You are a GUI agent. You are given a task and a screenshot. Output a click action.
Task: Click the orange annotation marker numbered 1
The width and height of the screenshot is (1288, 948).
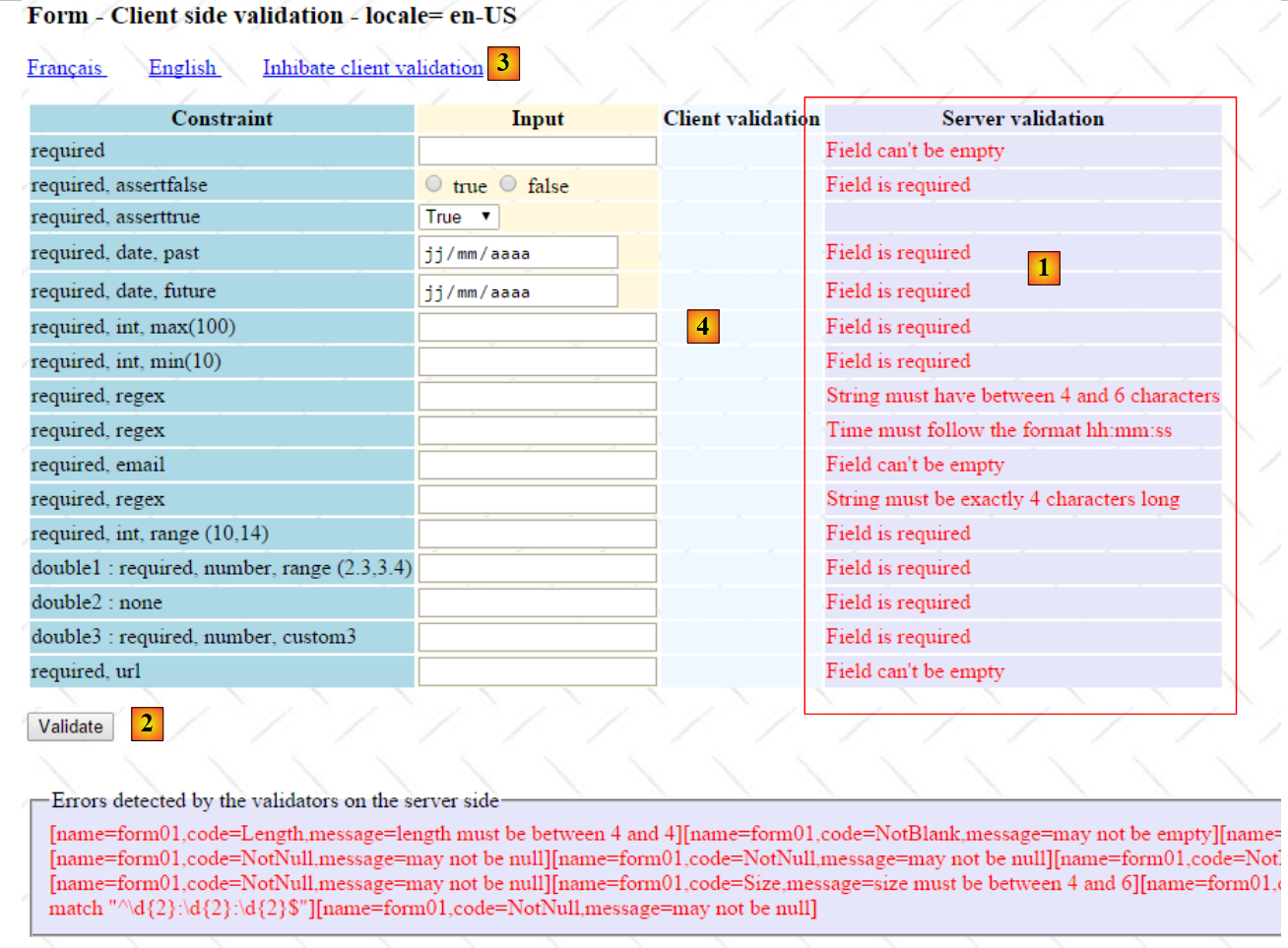pos(1043,268)
